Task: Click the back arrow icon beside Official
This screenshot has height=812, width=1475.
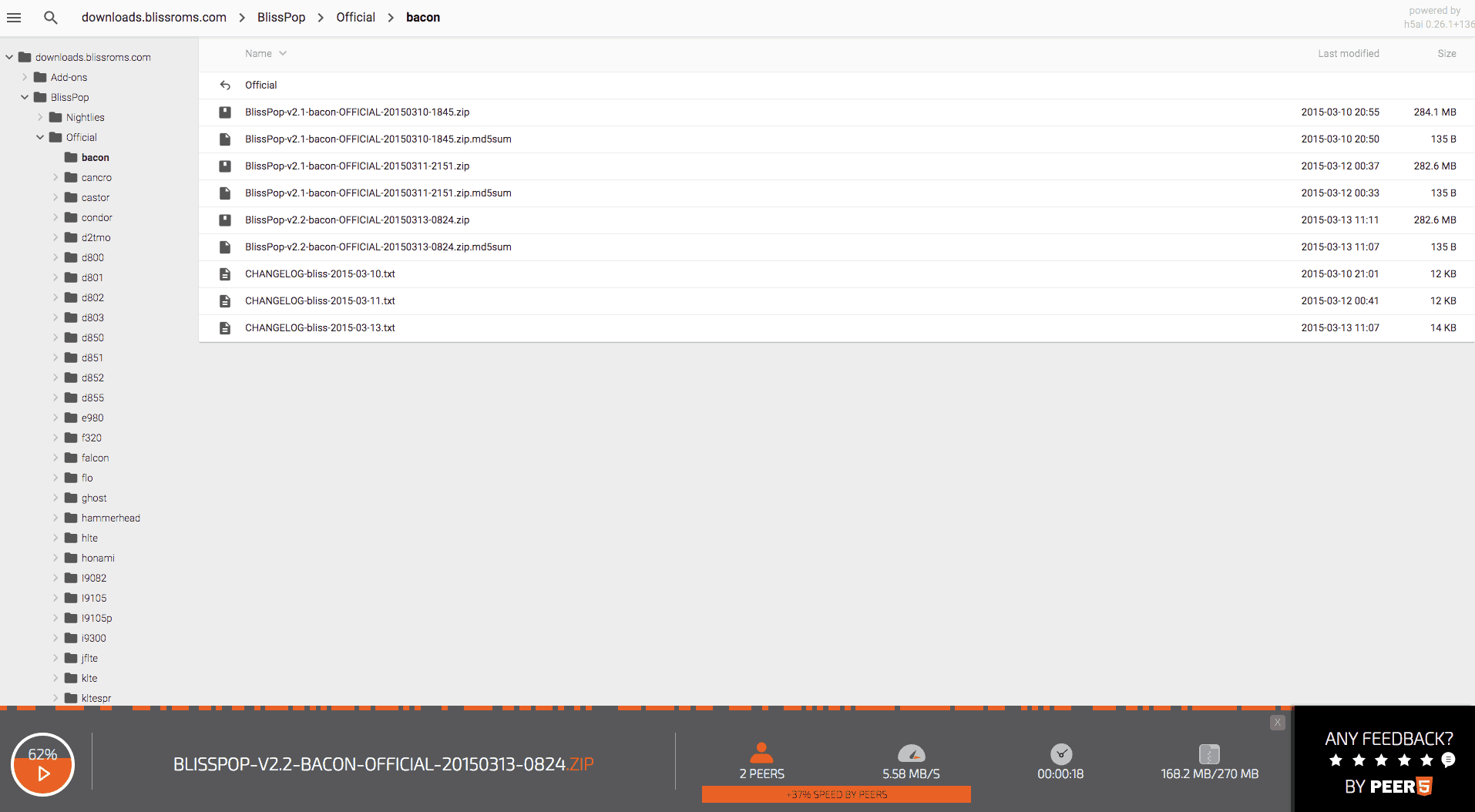Action: pyautogui.click(x=225, y=85)
